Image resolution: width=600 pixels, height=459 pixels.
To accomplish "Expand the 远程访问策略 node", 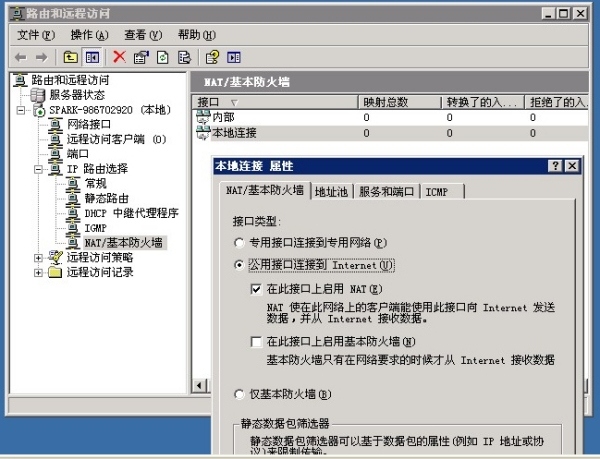I will pyautogui.click(x=38, y=258).
